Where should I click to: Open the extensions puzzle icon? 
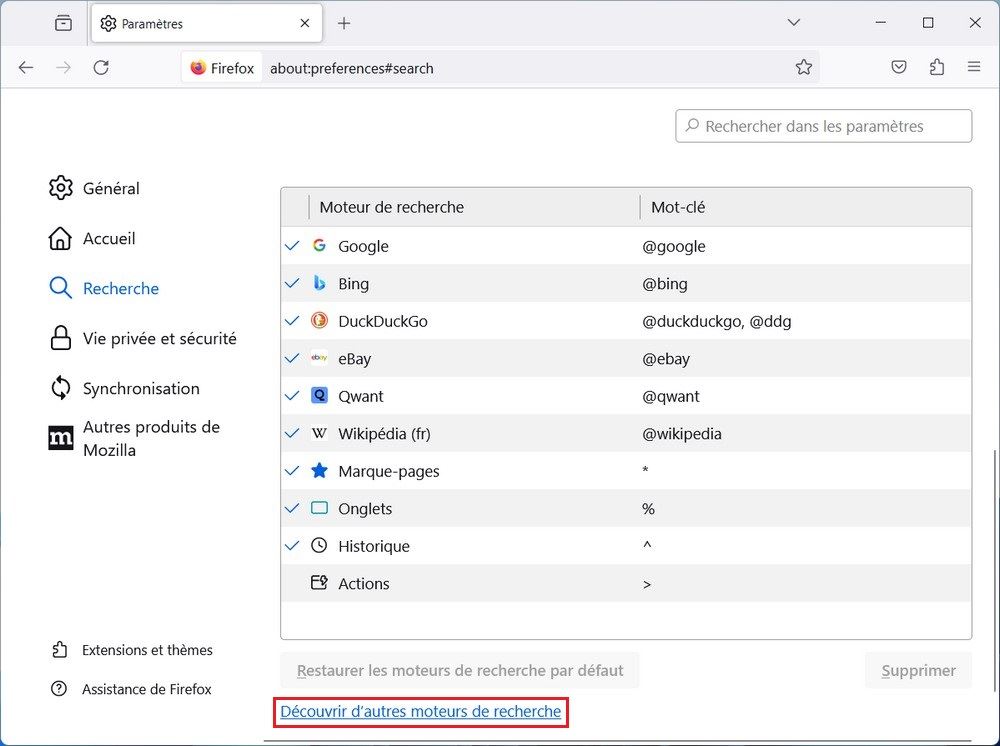tap(937, 67)
